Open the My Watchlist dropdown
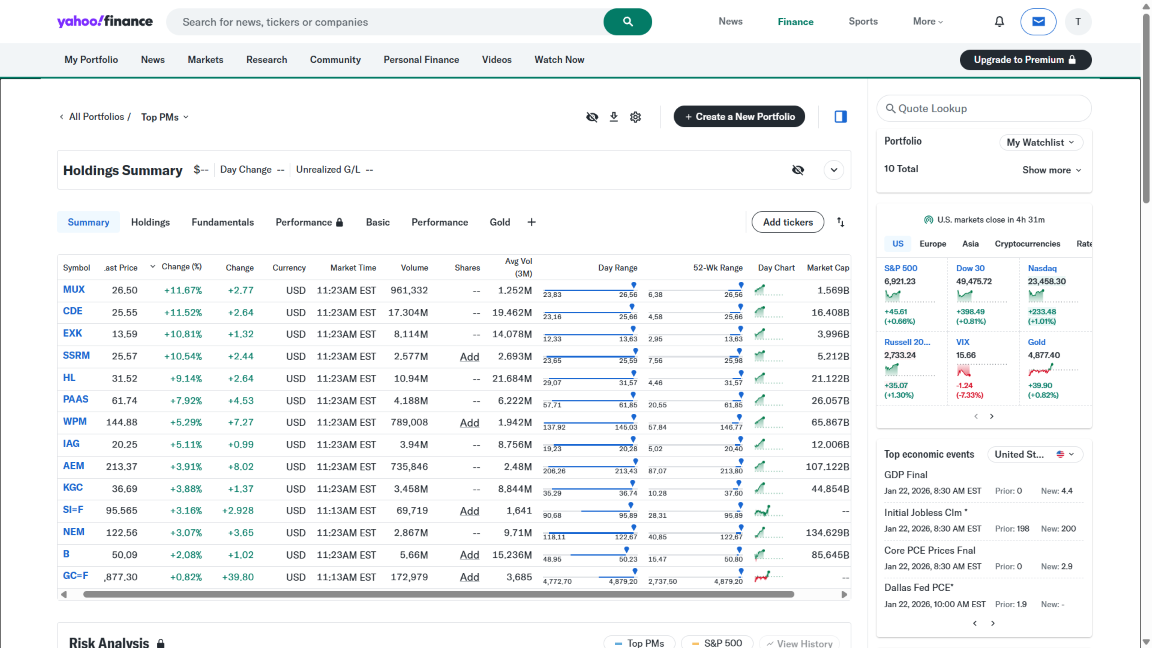Image resolution: width=1152 pixels, height=648 pixels. 1041,142
